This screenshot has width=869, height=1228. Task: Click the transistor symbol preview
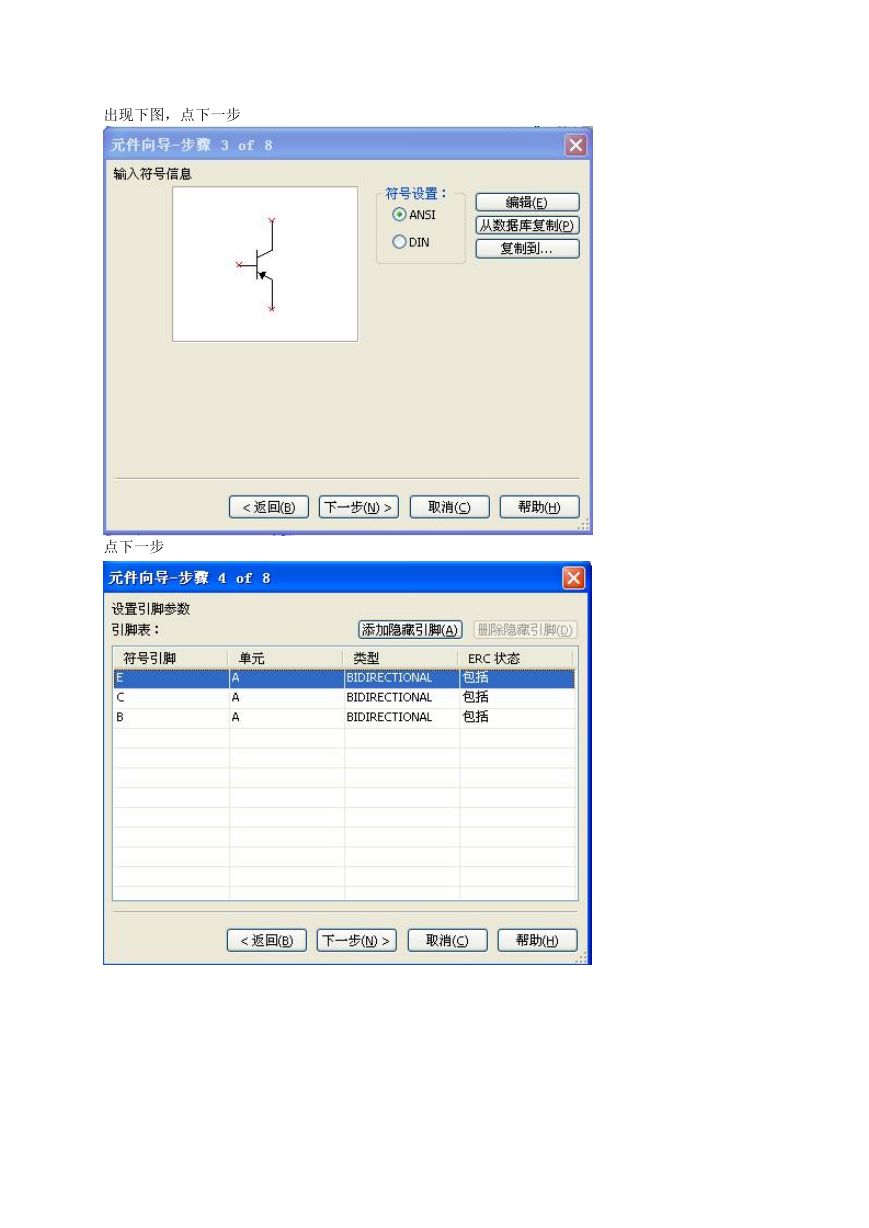click(x=265, y=264)
